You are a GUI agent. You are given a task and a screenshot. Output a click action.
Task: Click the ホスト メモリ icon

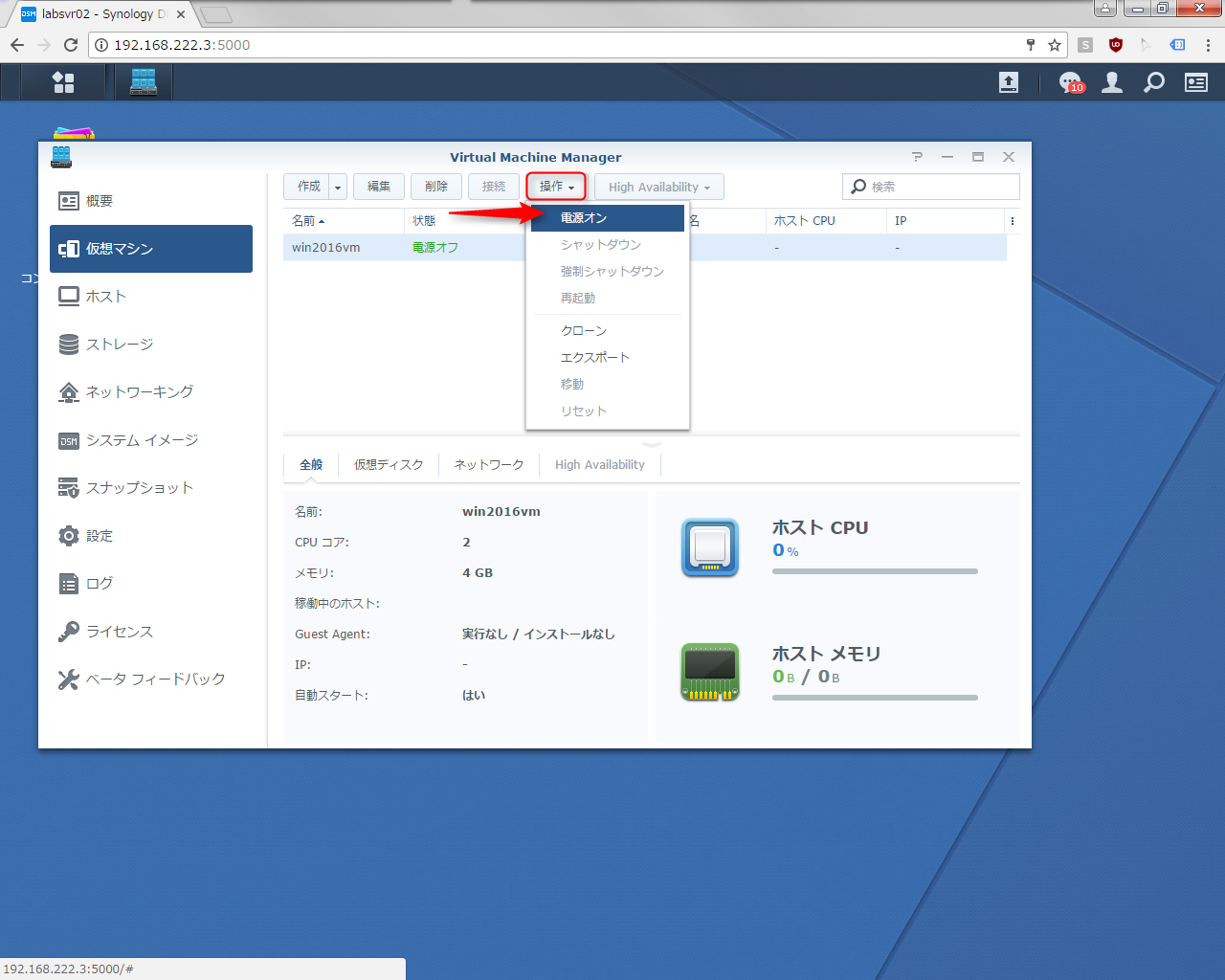point(710,672)
